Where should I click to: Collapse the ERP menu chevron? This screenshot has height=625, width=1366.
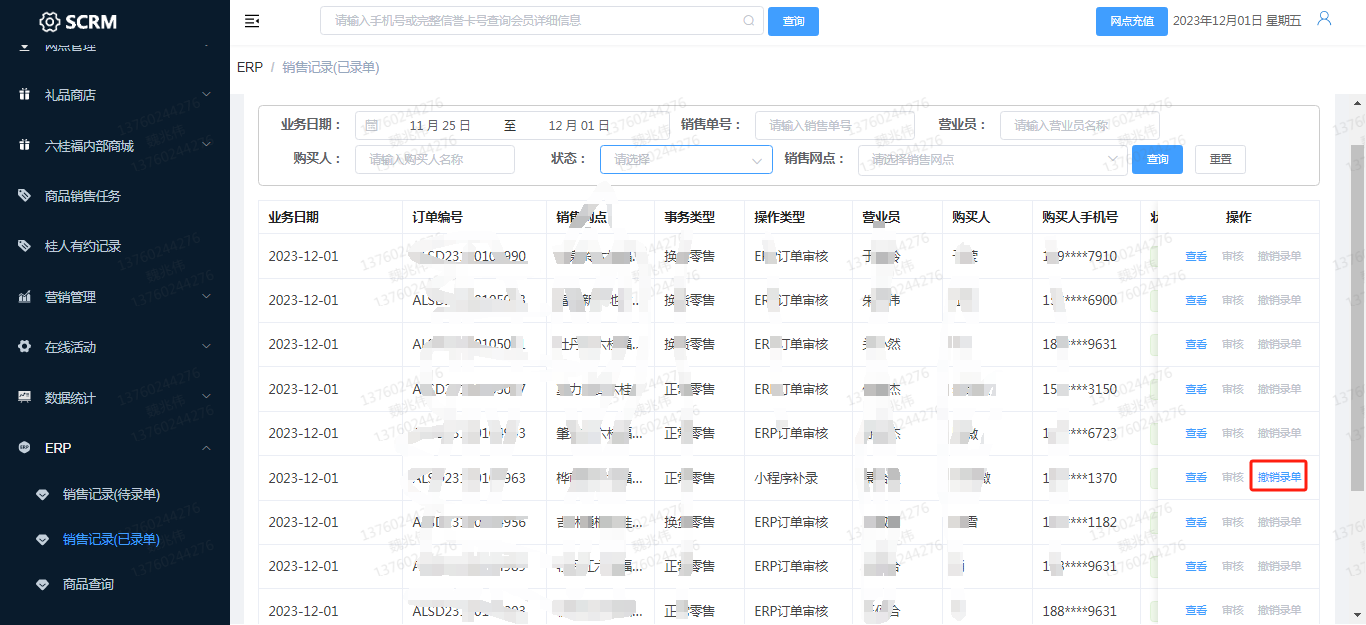pos(207,448)
